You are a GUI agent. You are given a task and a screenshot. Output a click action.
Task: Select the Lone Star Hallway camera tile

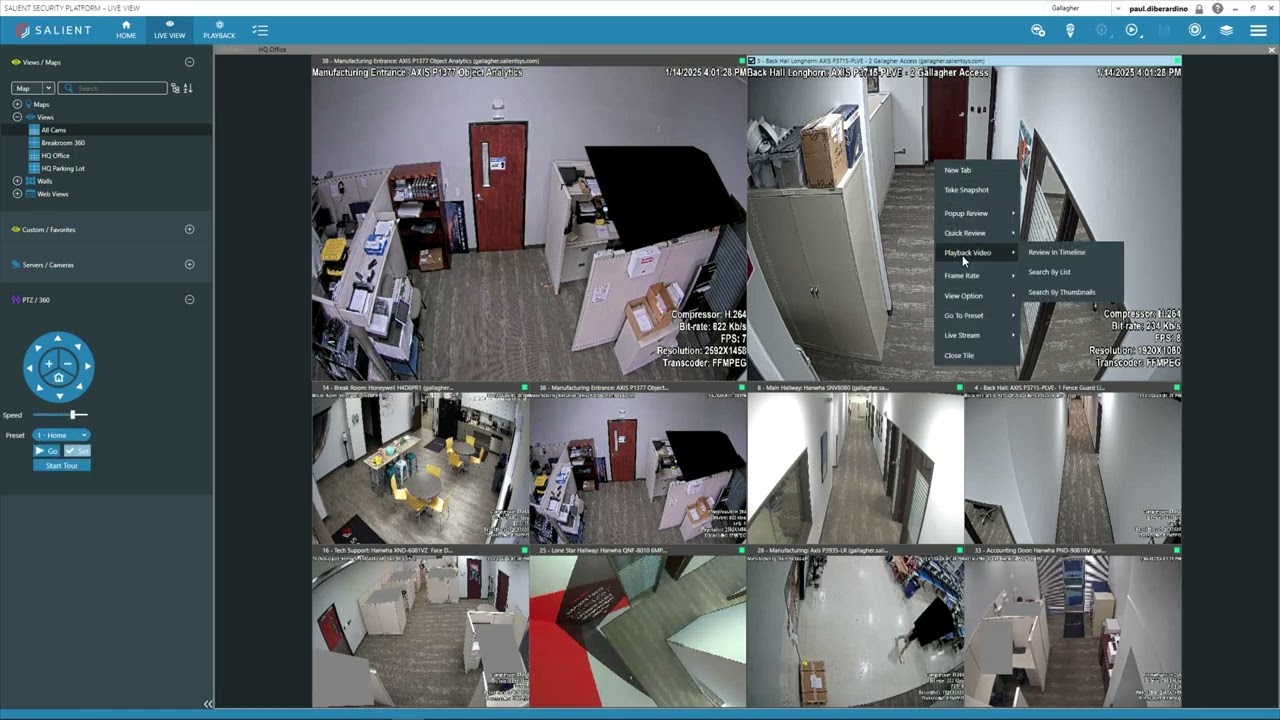pos(638,626)
